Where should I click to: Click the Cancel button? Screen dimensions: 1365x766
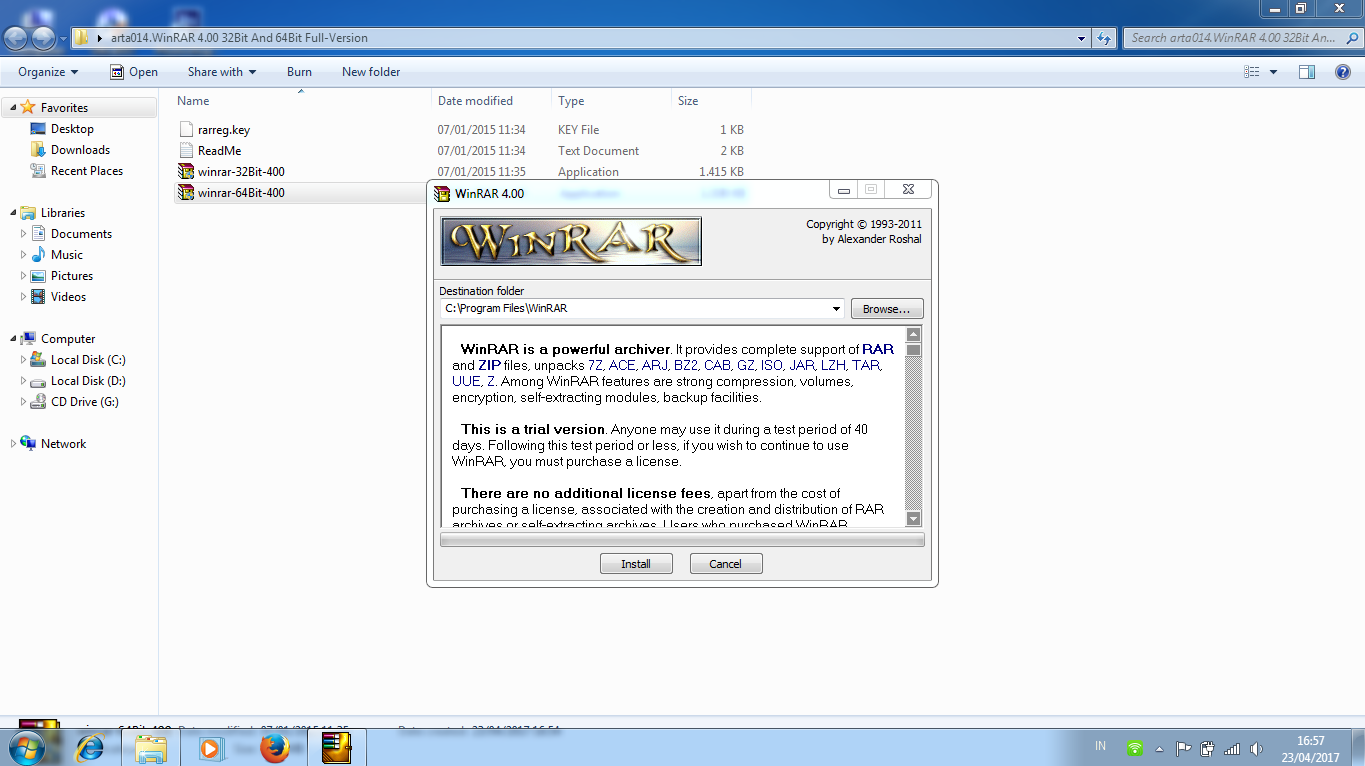726,564
